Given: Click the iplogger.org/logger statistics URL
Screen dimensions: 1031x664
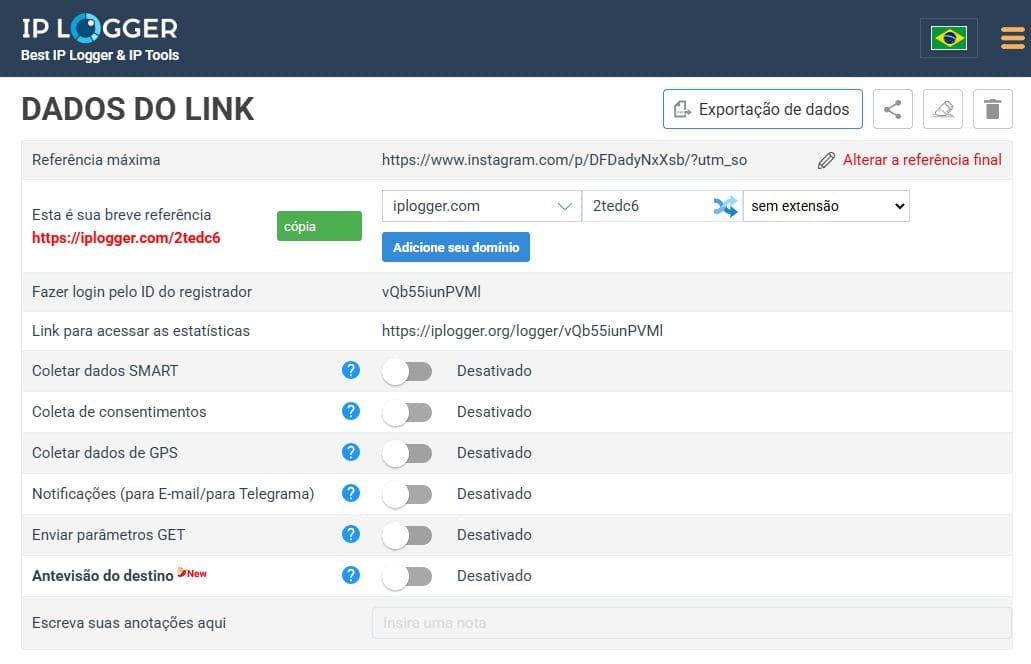Looking at the screenshot, I should tap(522, 331).
